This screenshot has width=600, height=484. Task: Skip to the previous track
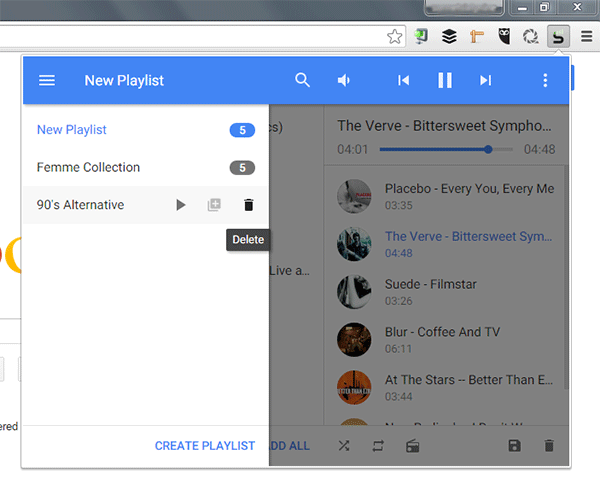pos(404,80)
